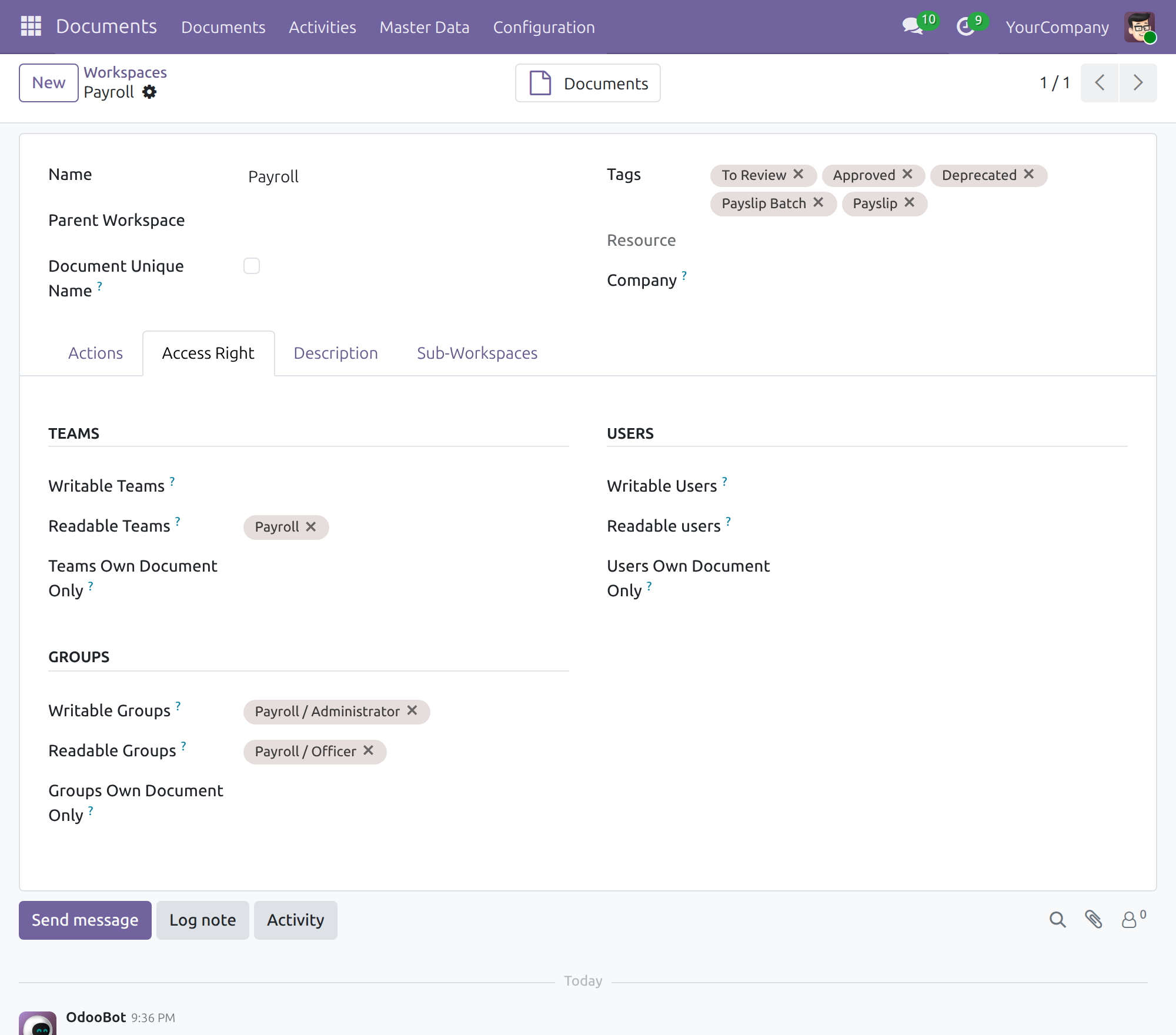Image resolution: width=1176 pixels, height=1035 pixels.
Task: Open the Master Data menu
Action: tap(424, 27)
